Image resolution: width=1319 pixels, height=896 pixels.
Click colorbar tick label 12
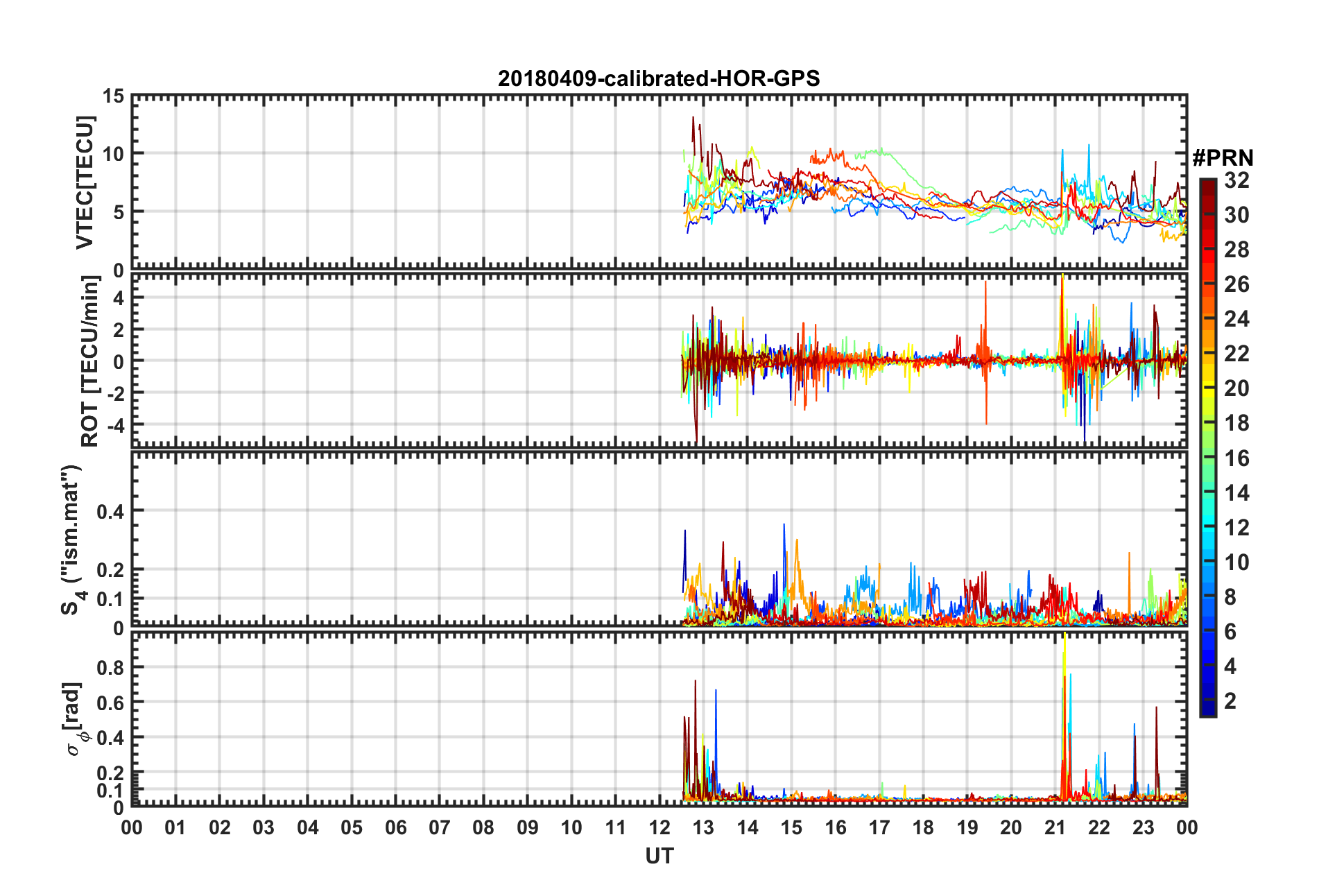(x=1236, y=528)
